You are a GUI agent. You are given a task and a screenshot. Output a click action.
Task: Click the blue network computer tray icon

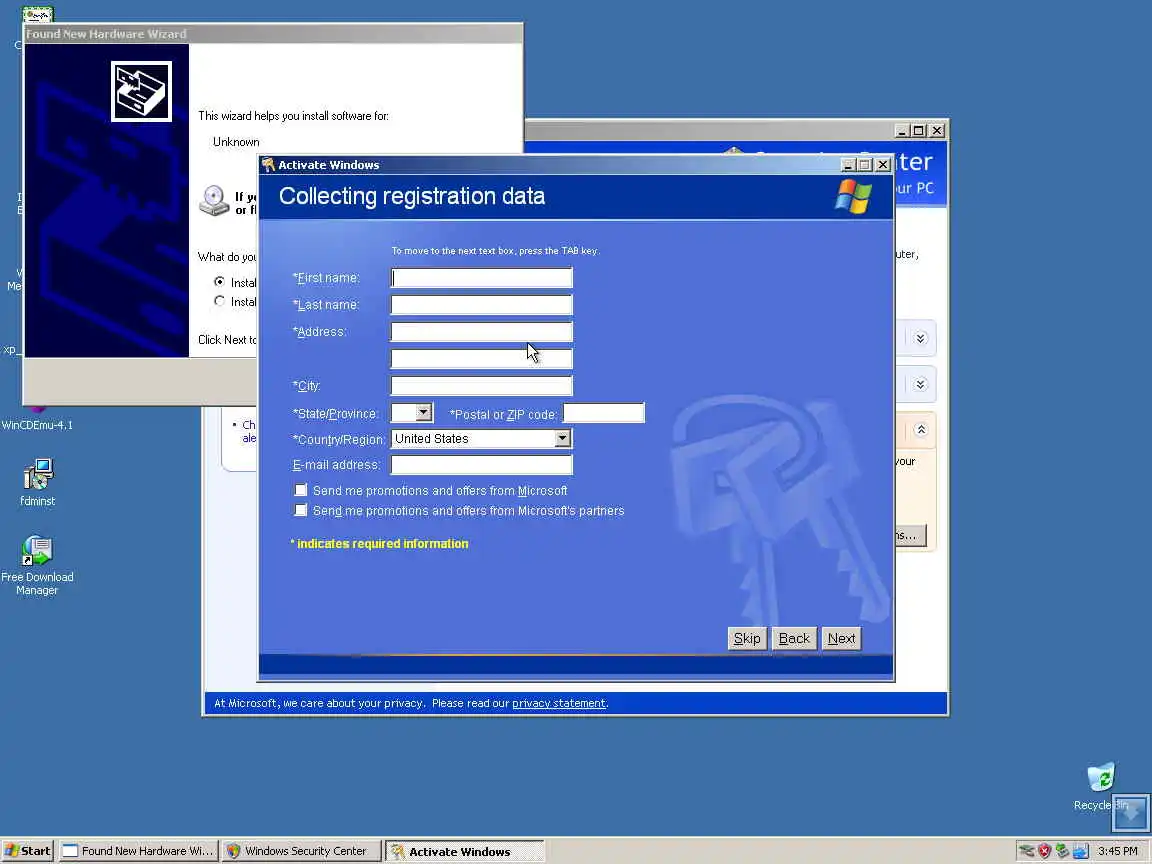point(1080,851)
